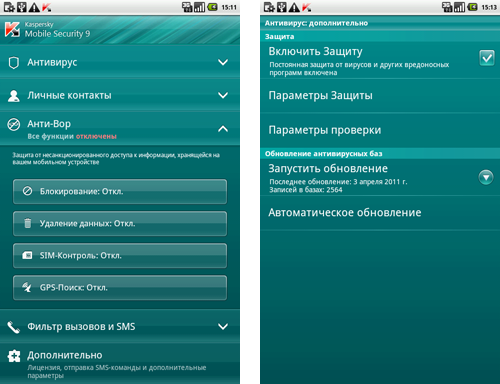Click the Личные контакты section title
Screen dimensions: 500x384
(69, 95)
